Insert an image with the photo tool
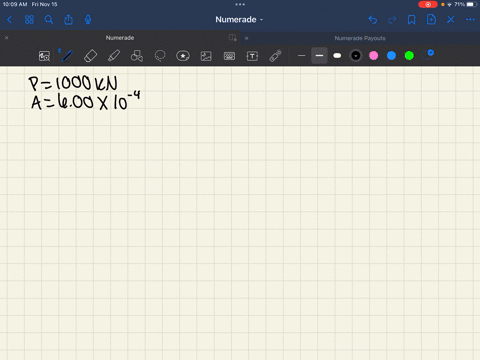 click(206, 56)
